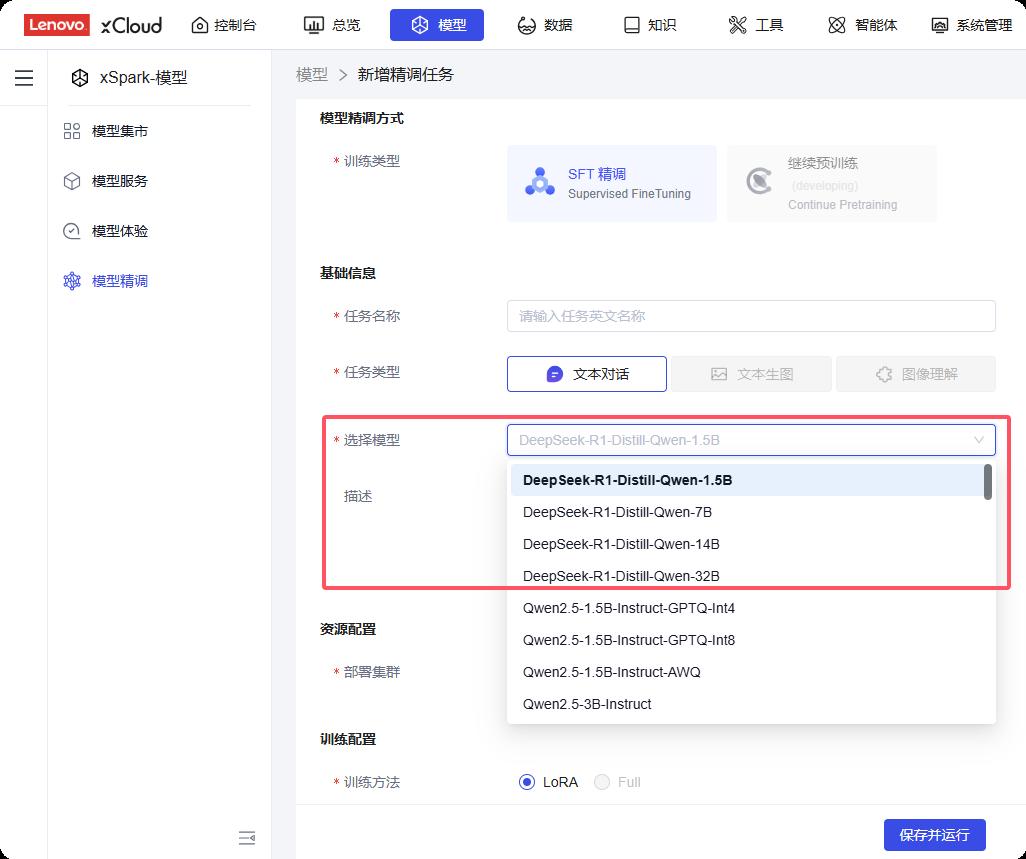The height and width of the screenshot is (859, 1026).
Task: Click the 智能体 icon in top navigation
Action: (x=836, y=25)
